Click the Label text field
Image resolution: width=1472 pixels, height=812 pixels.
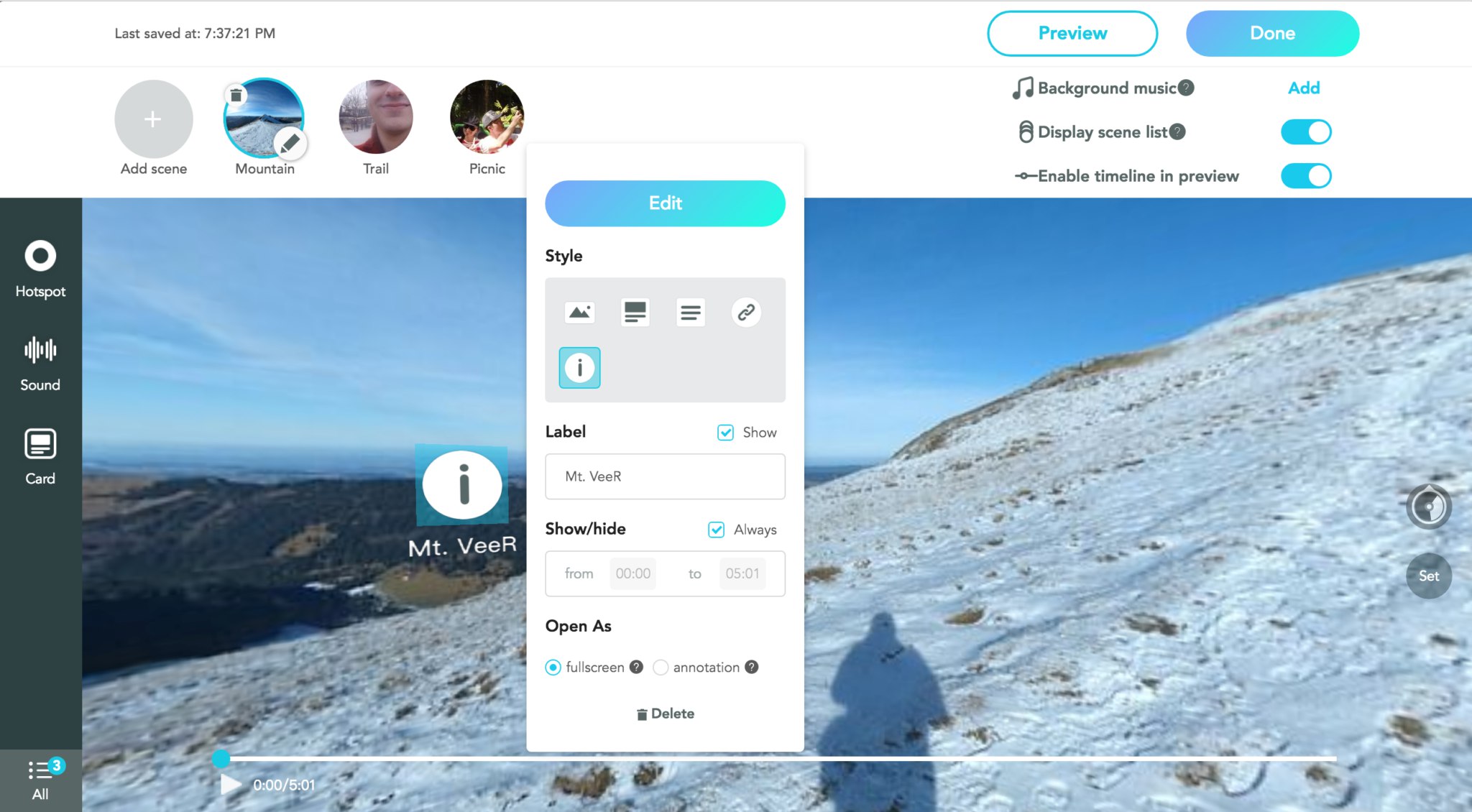click(x=665, y=476)
